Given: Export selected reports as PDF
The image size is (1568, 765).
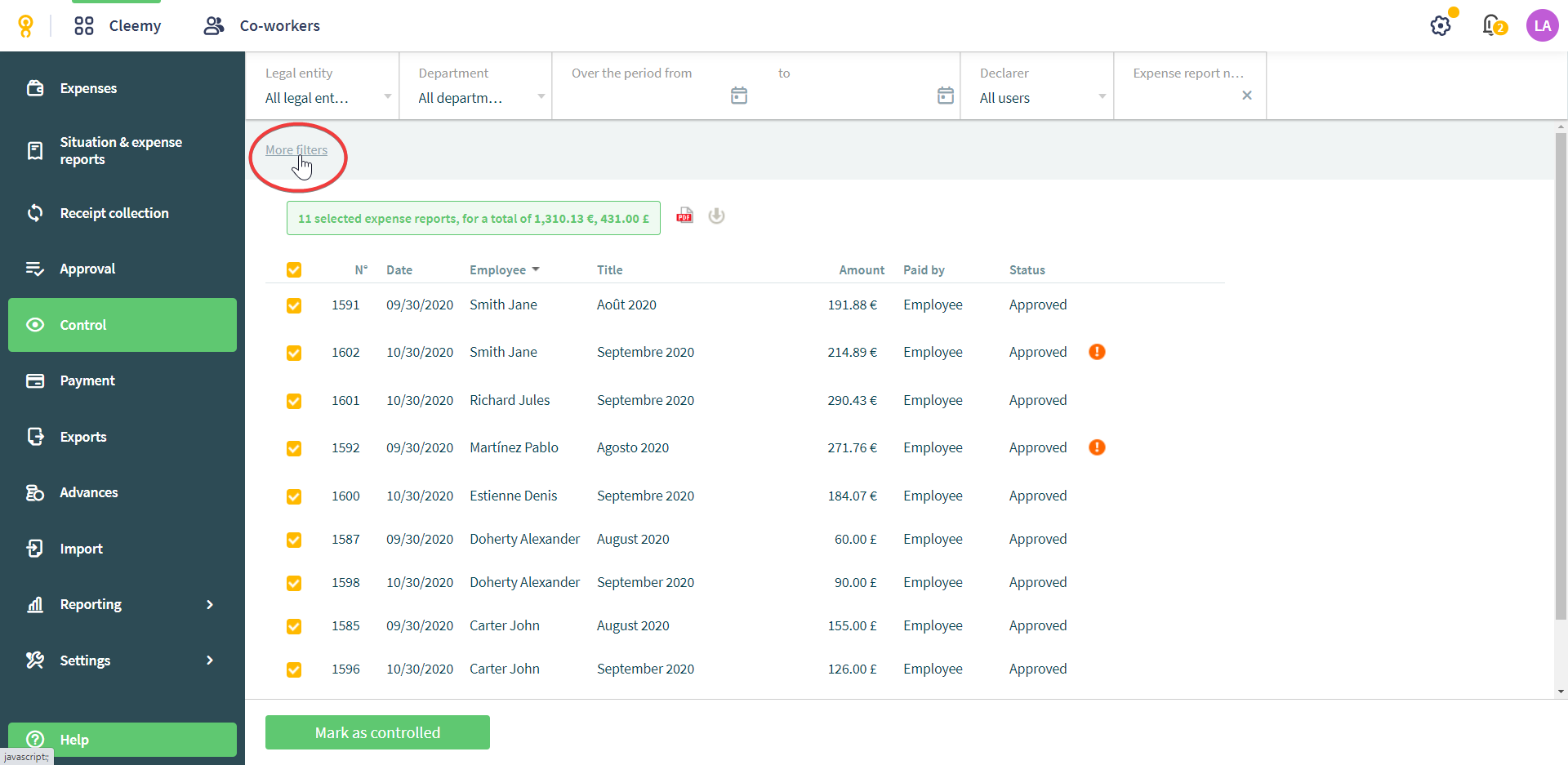Looking at the screenshot, I should click(x=684, y=216).
